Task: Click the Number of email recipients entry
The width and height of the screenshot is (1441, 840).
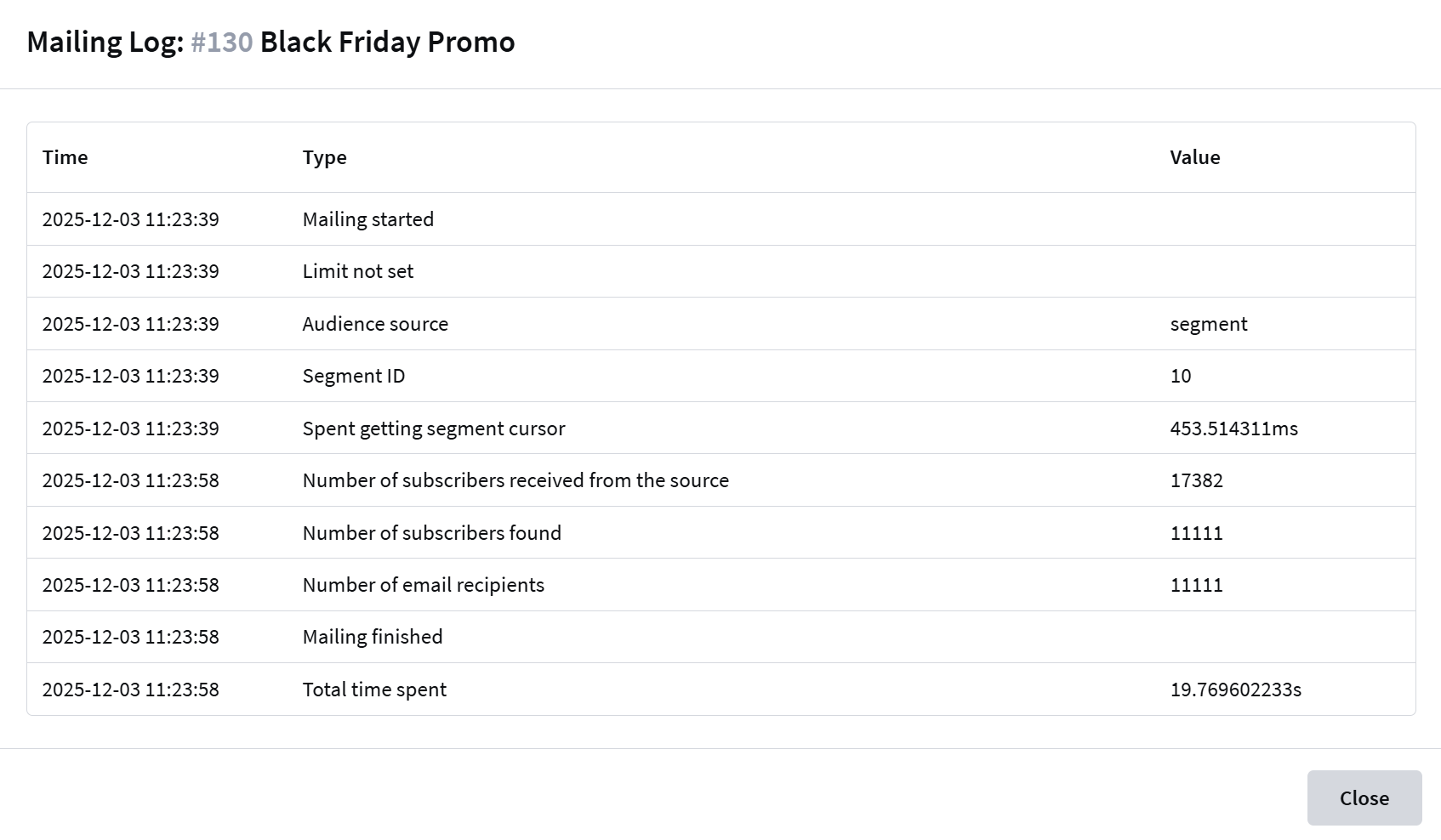Action: (423, 585)
